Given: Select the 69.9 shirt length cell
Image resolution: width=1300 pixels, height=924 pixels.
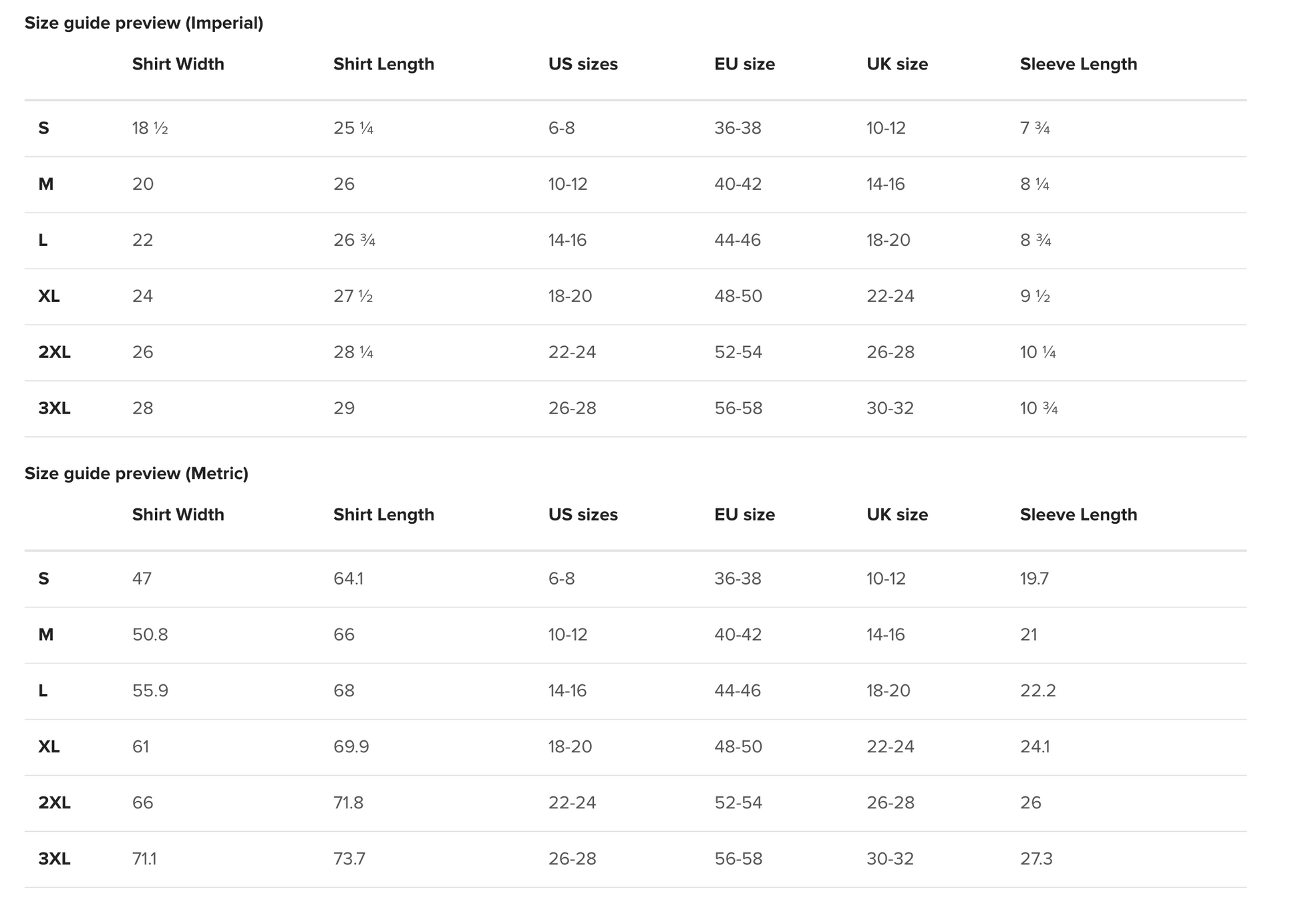Looking at the screenshot, I should pos(351,747).
